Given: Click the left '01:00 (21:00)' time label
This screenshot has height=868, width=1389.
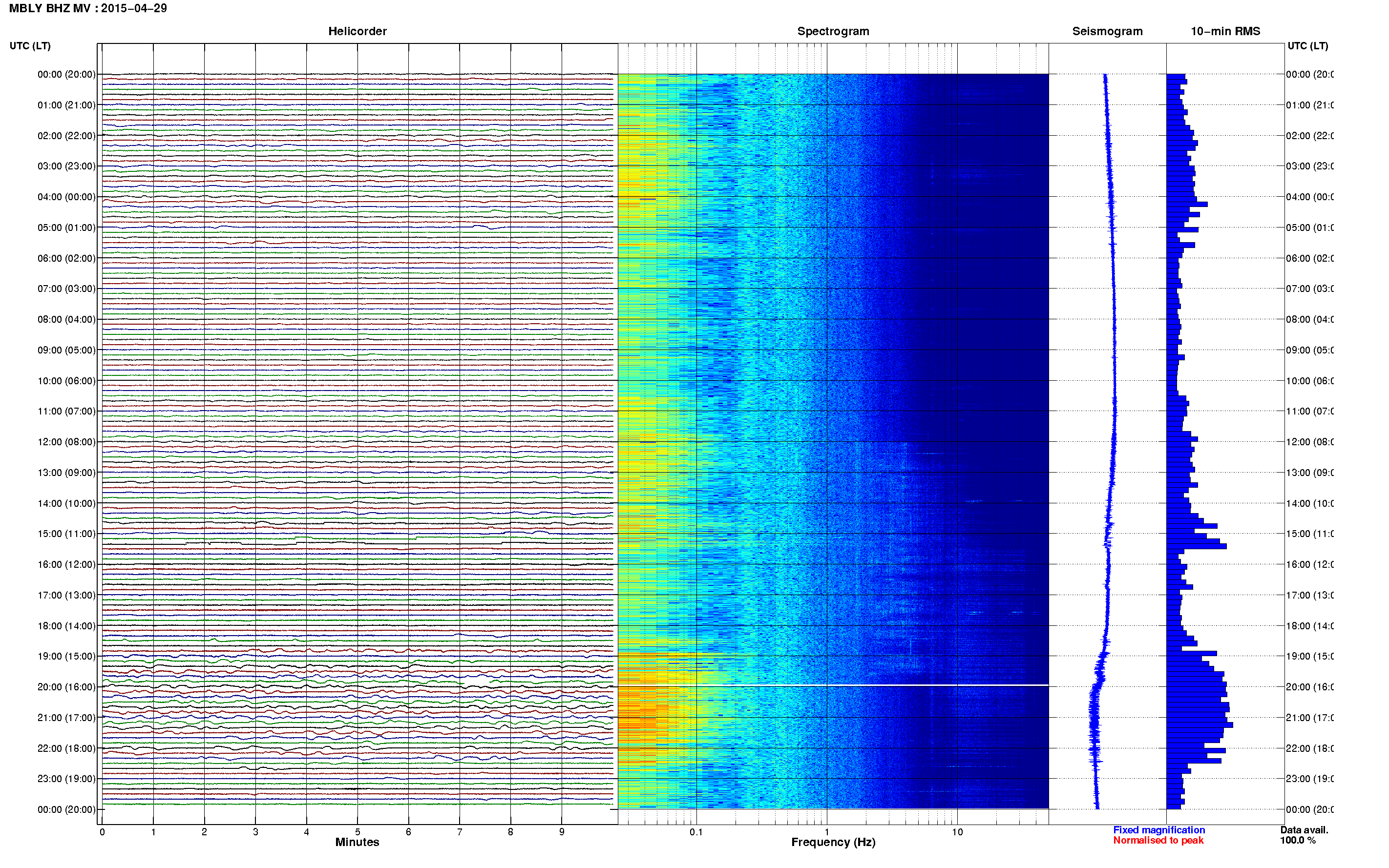Looking at the screenshot, I should coord(66,105).
